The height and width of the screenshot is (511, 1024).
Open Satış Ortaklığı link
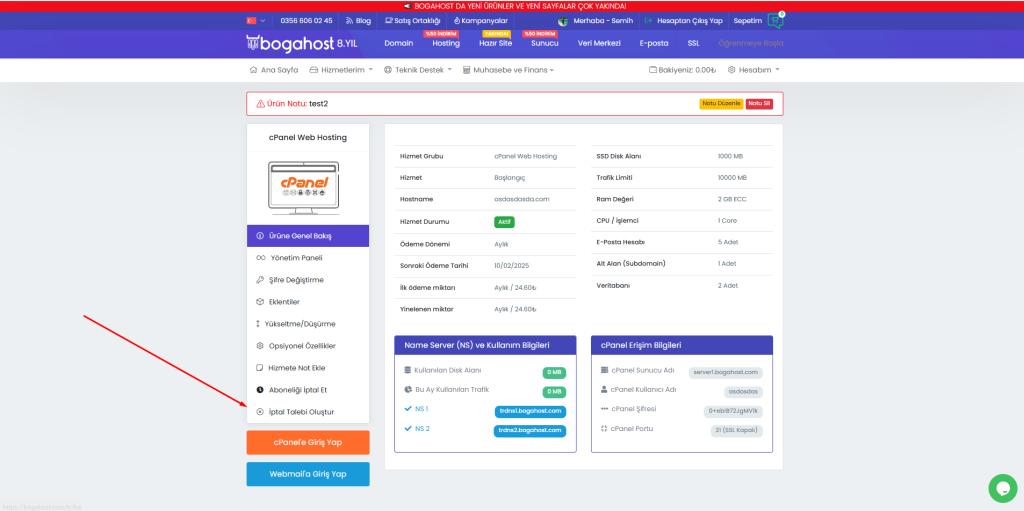(413, 20)
